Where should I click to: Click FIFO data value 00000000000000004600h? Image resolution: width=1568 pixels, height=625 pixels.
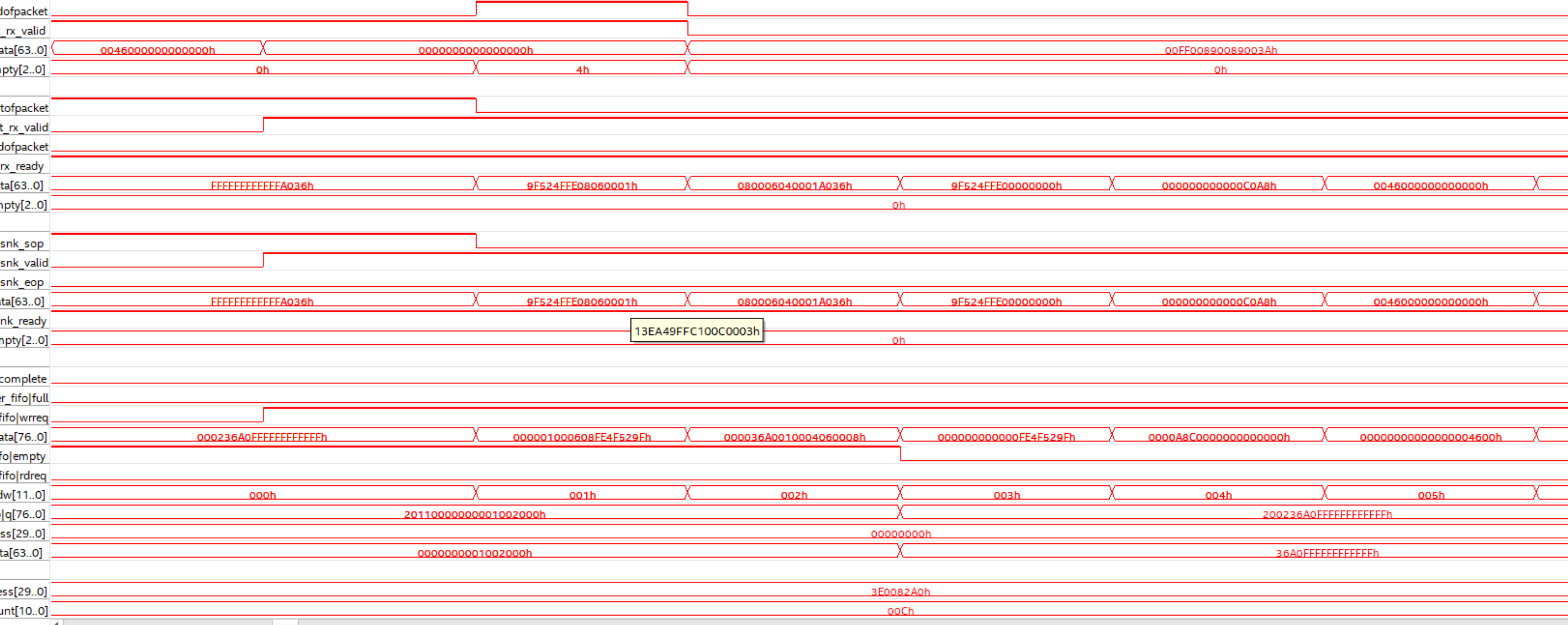1430,437
